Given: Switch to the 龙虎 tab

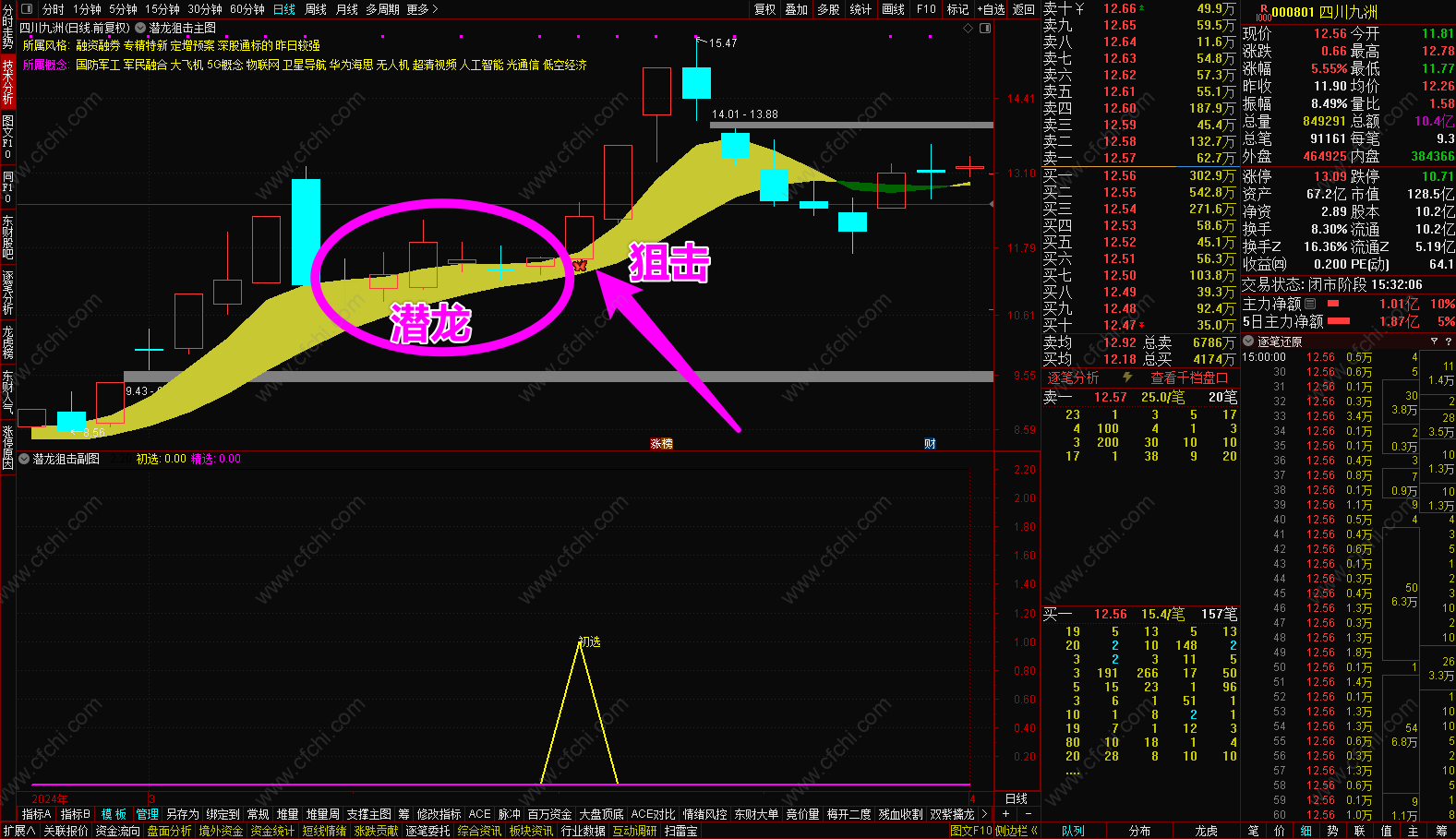Looking at the screenshot, I should (x=1207, y=831).
